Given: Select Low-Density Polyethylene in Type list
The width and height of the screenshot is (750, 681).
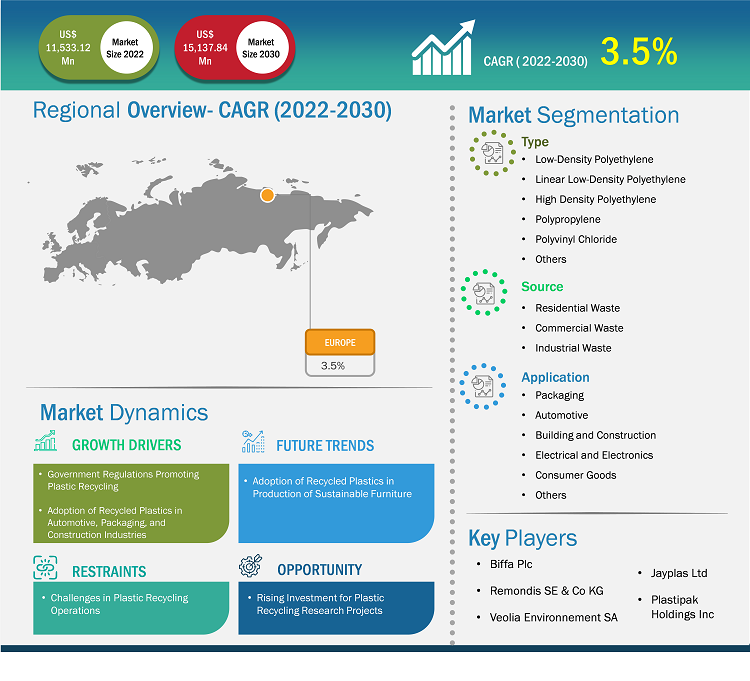Looking at the screenshot, I should (x=596, y=159).
